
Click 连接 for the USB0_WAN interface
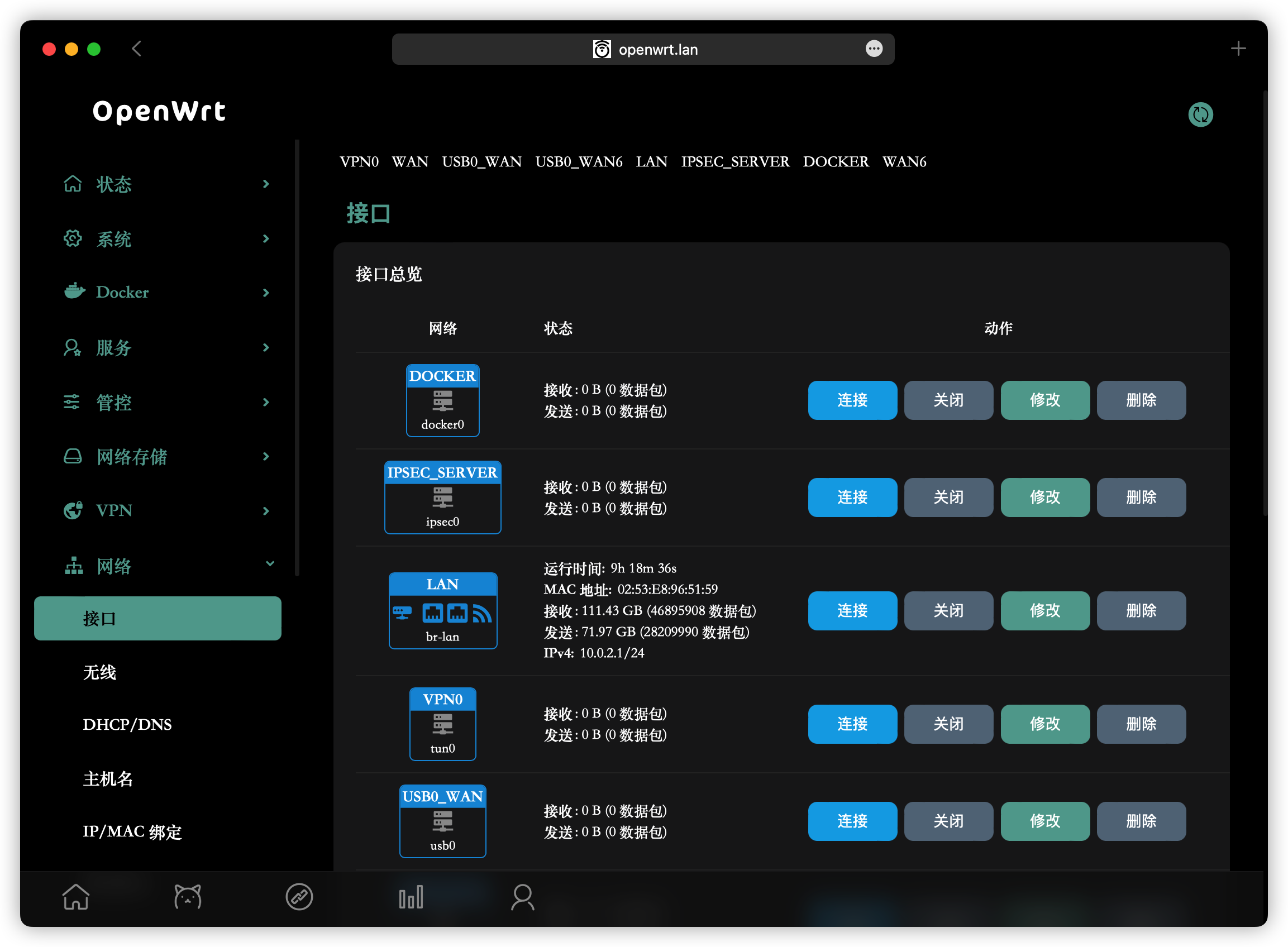coord(853,821)
